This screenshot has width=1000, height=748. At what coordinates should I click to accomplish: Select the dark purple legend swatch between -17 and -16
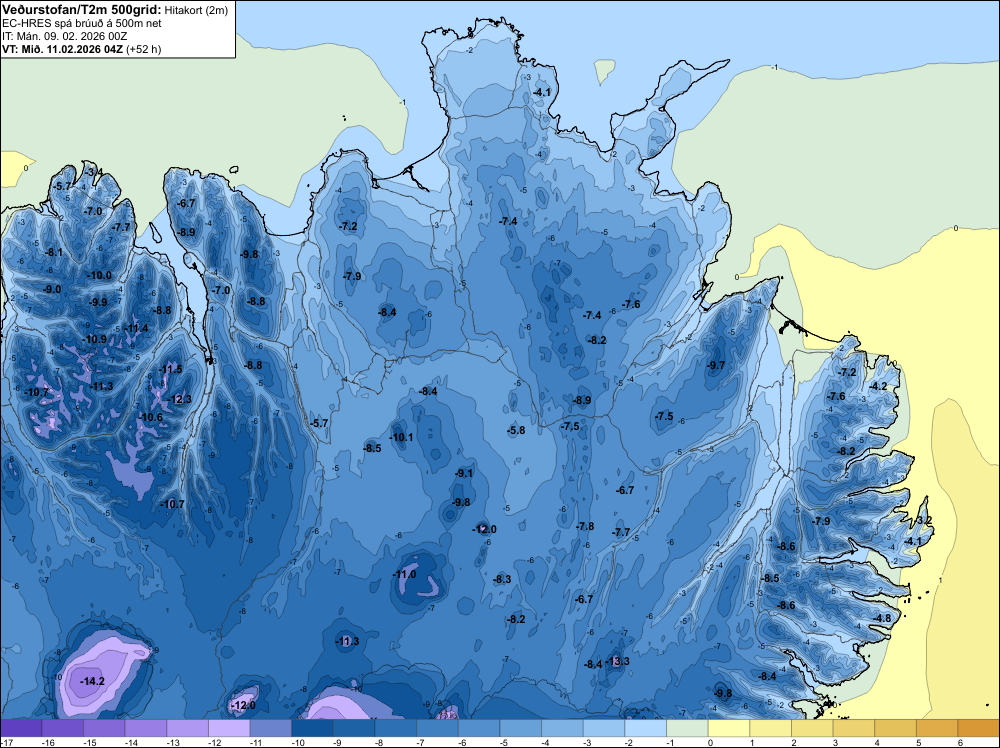[x=21, y=728]
